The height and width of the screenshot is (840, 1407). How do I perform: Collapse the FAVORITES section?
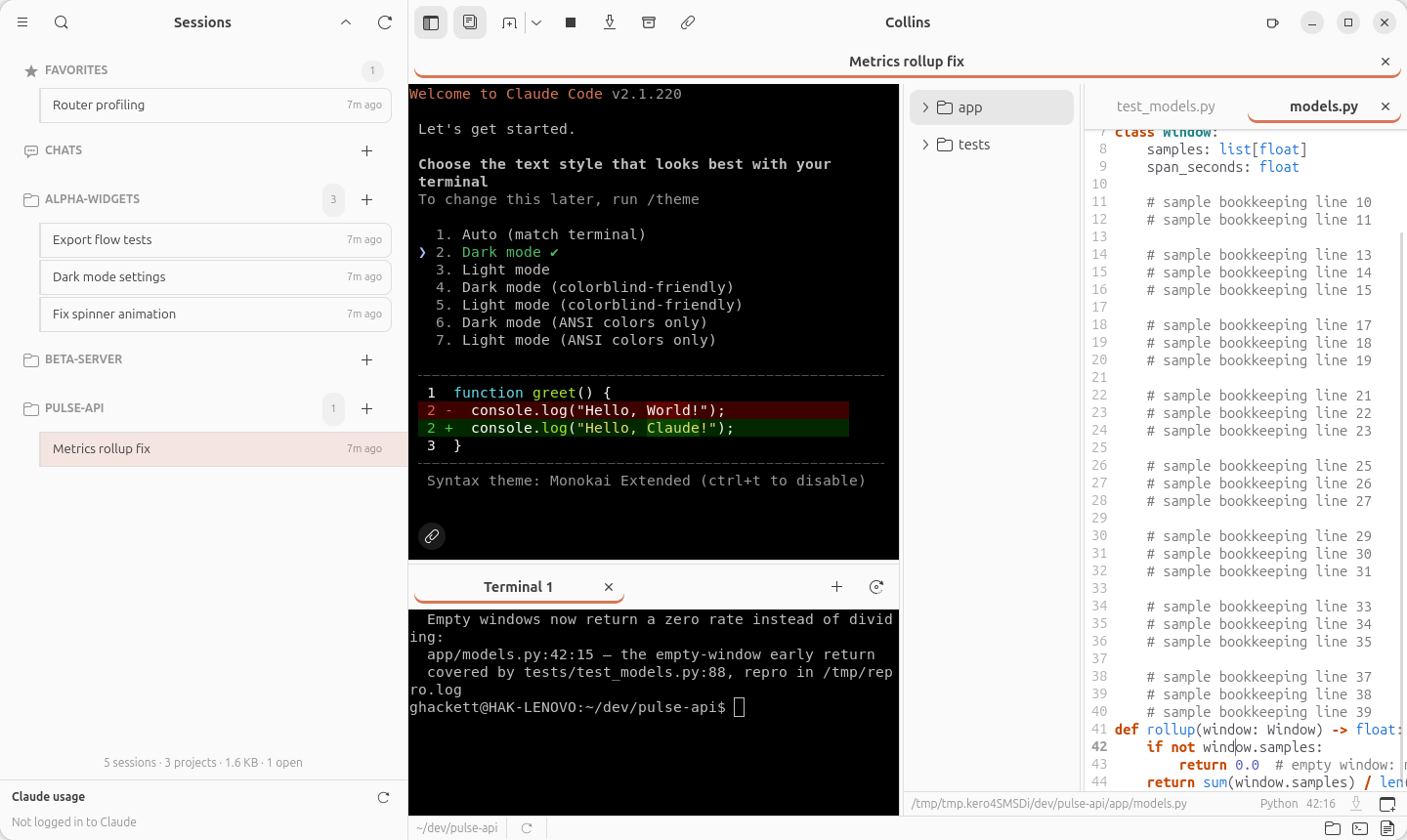click(76, 70)
